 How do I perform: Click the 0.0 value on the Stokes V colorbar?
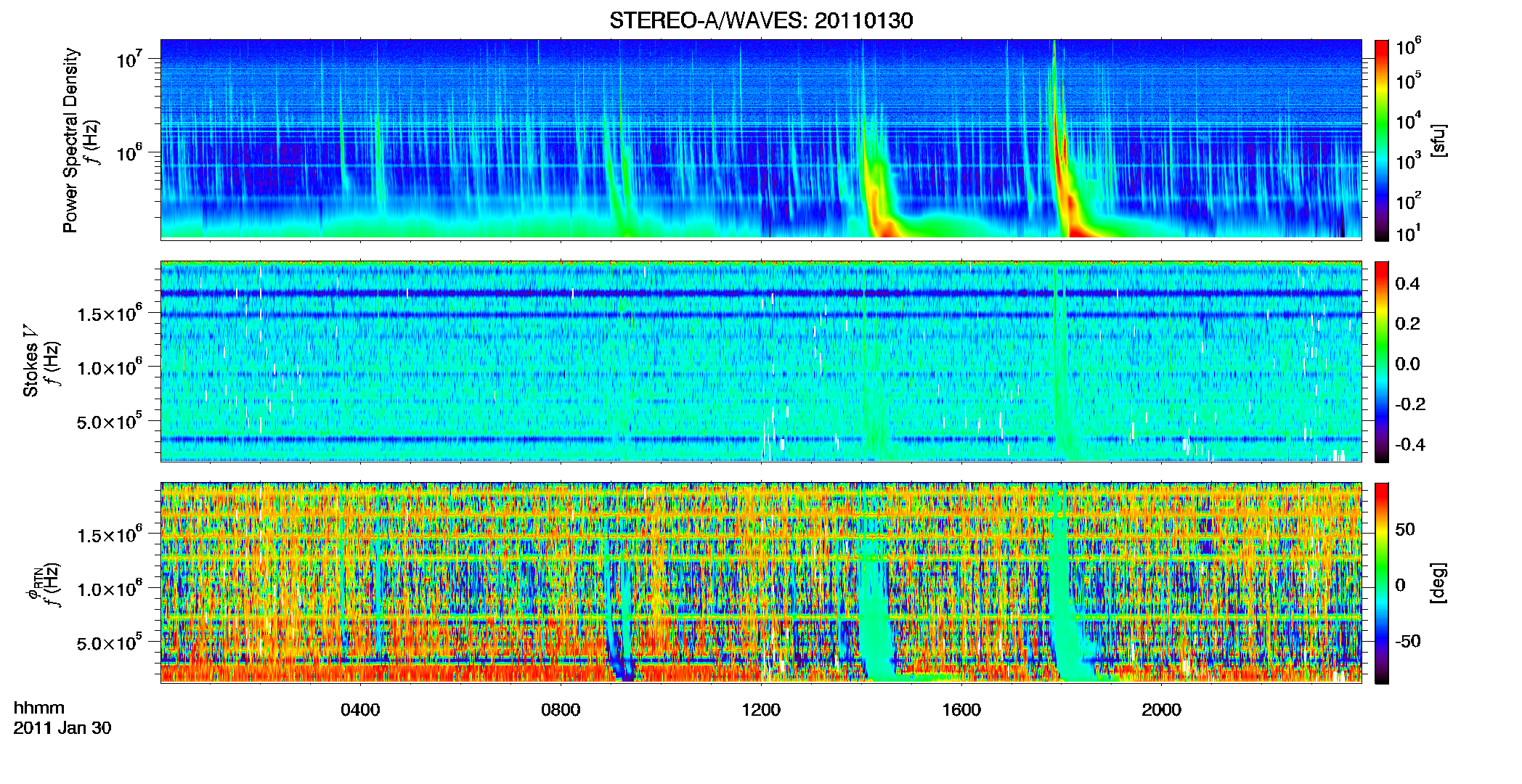click(x=1407, y=364)
